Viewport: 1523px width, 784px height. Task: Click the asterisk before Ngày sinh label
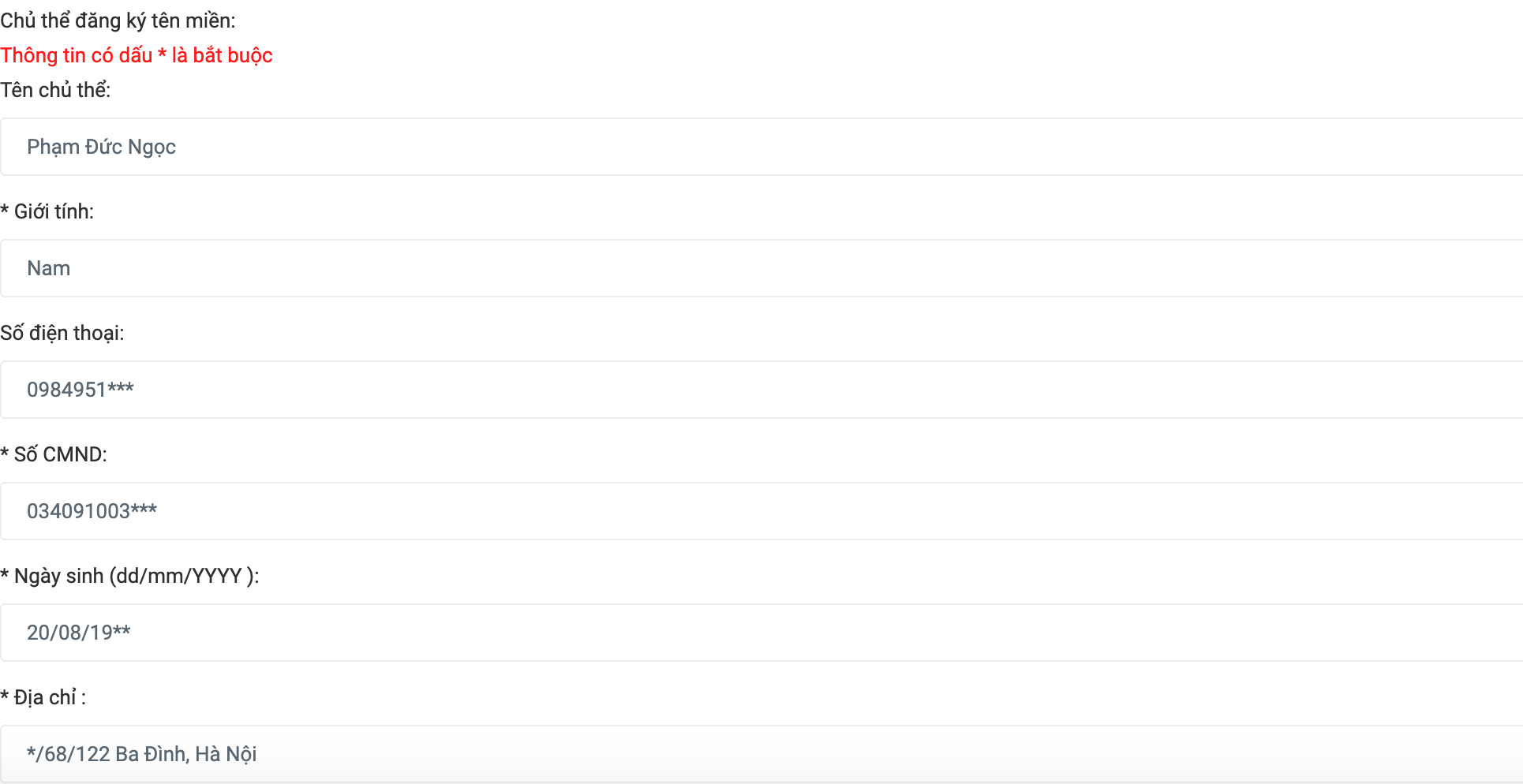coord(5,575)
